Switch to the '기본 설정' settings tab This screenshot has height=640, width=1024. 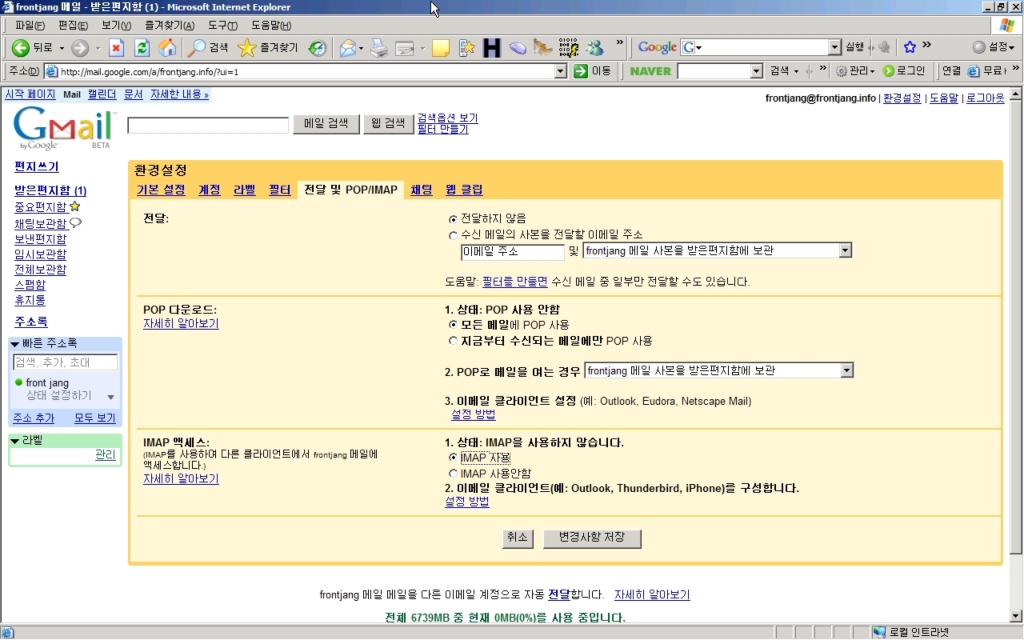161,190
